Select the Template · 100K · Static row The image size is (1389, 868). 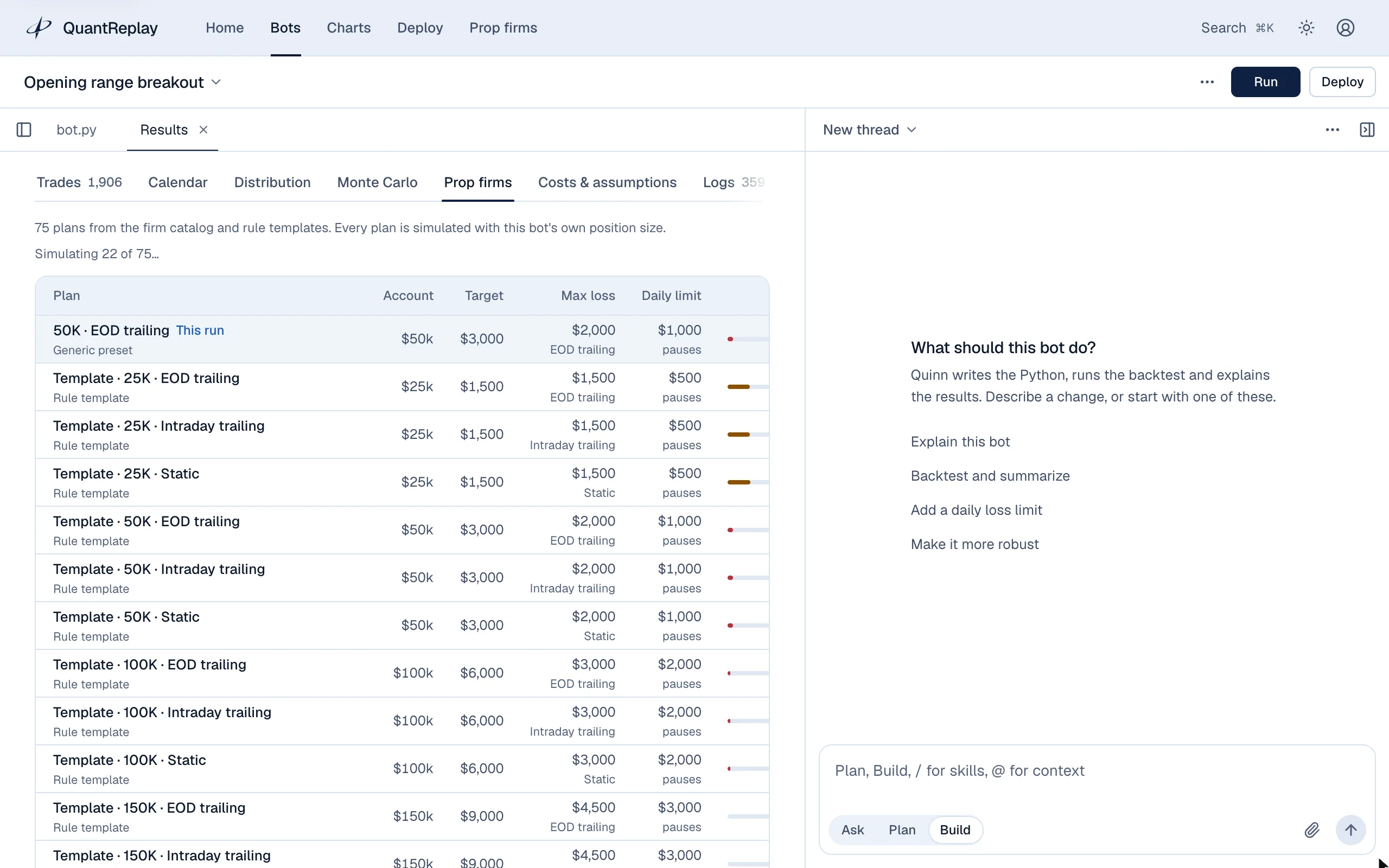click(x=402, y=769)
